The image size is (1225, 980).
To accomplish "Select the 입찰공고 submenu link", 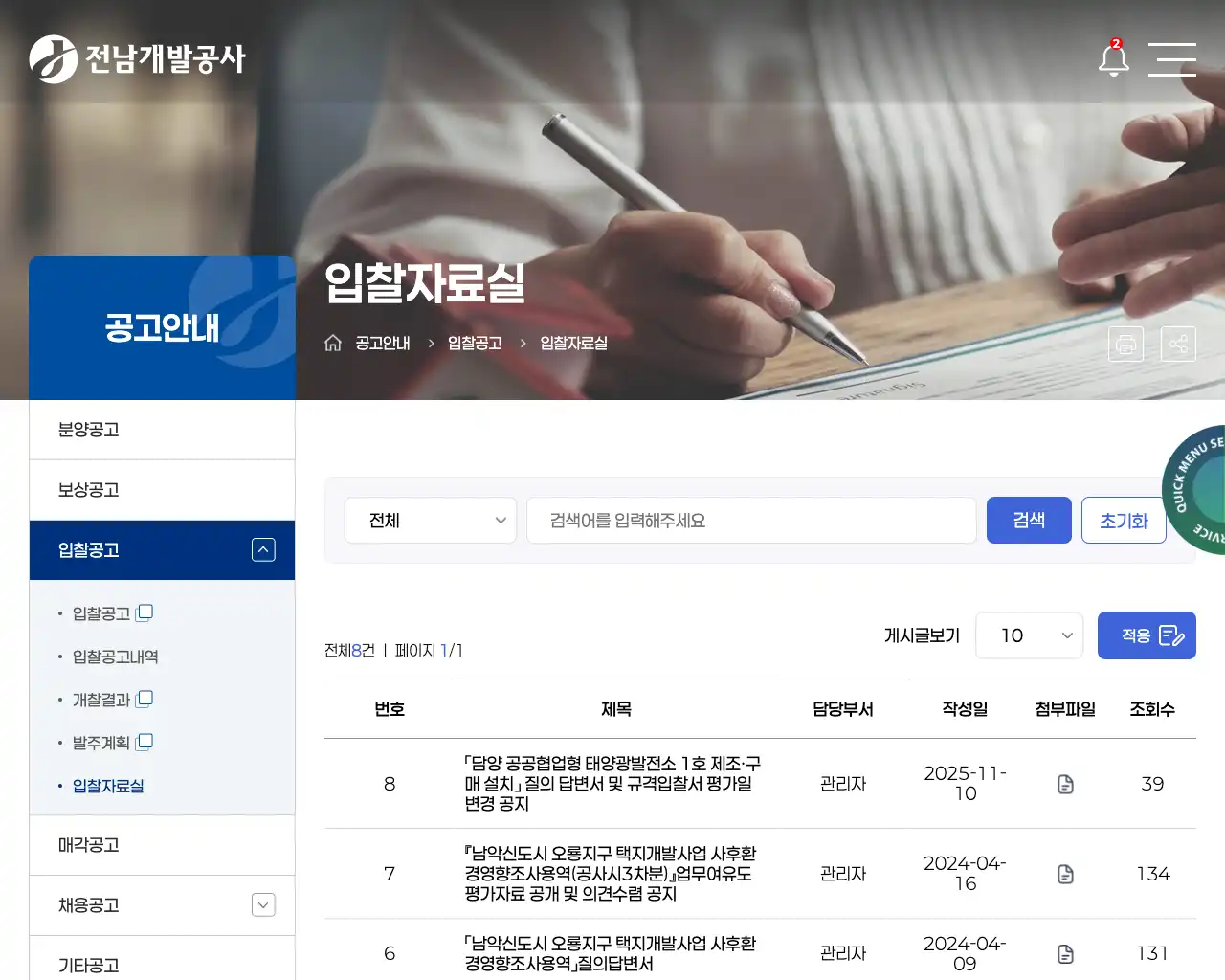I will (101, 613).
